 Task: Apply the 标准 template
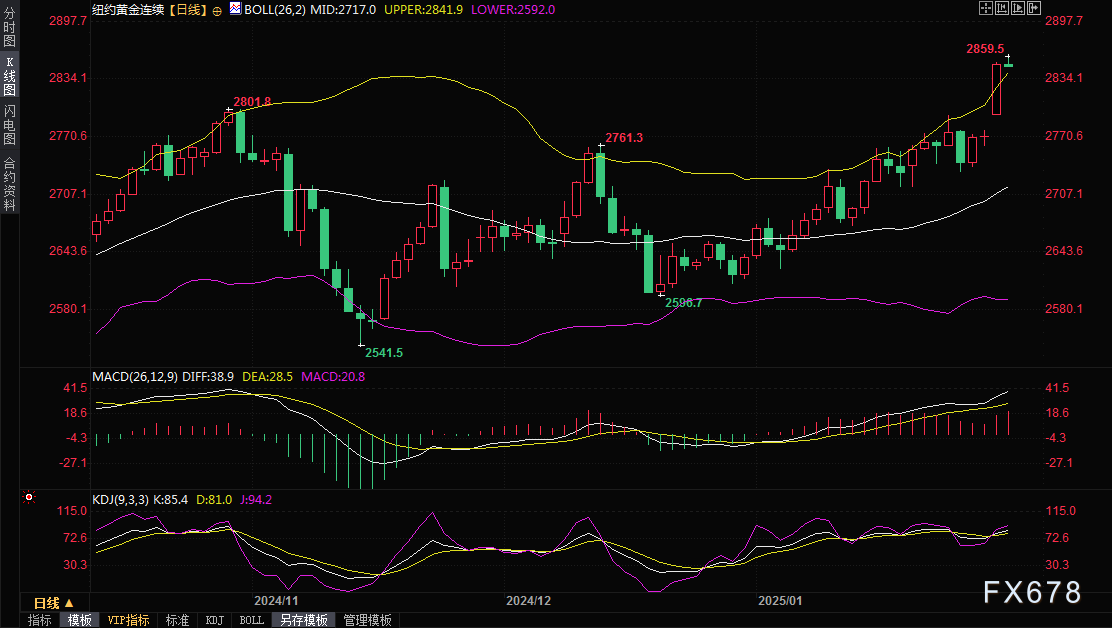click(177, 620)
